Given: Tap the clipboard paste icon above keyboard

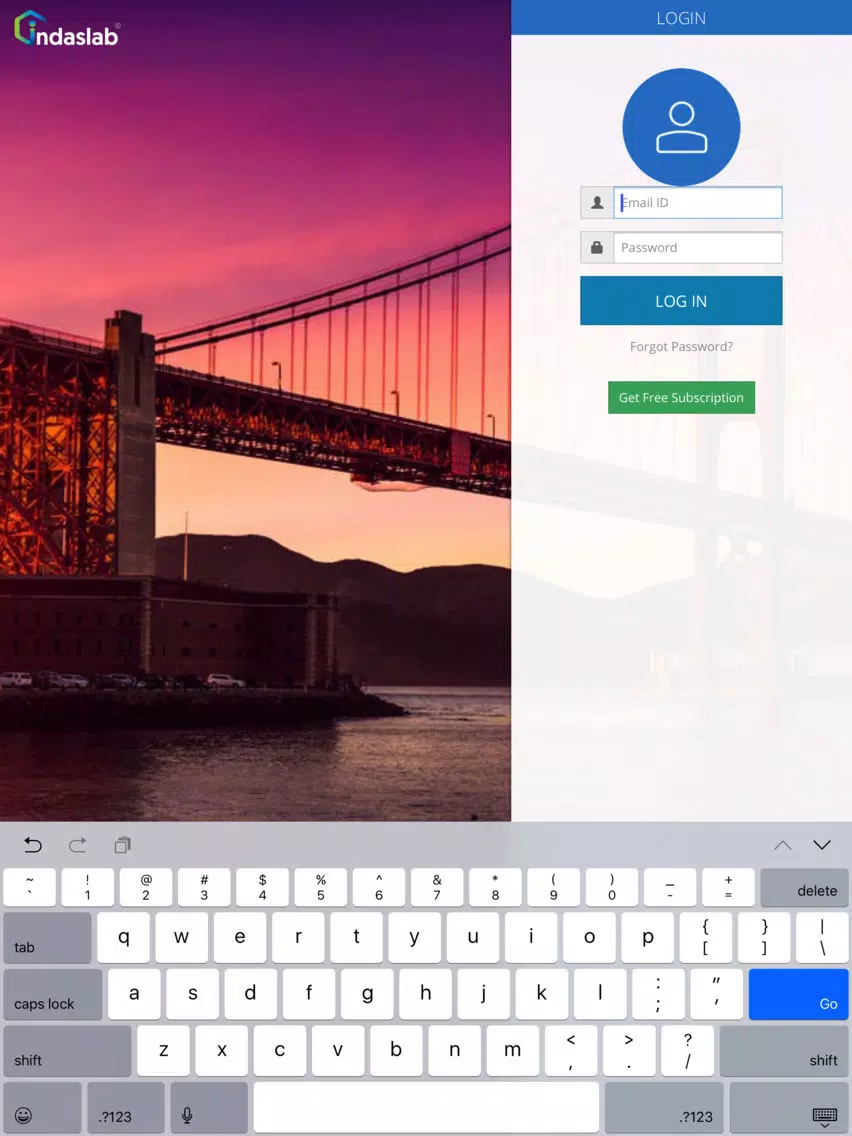Looking at the screenshot, I should 122,845.
